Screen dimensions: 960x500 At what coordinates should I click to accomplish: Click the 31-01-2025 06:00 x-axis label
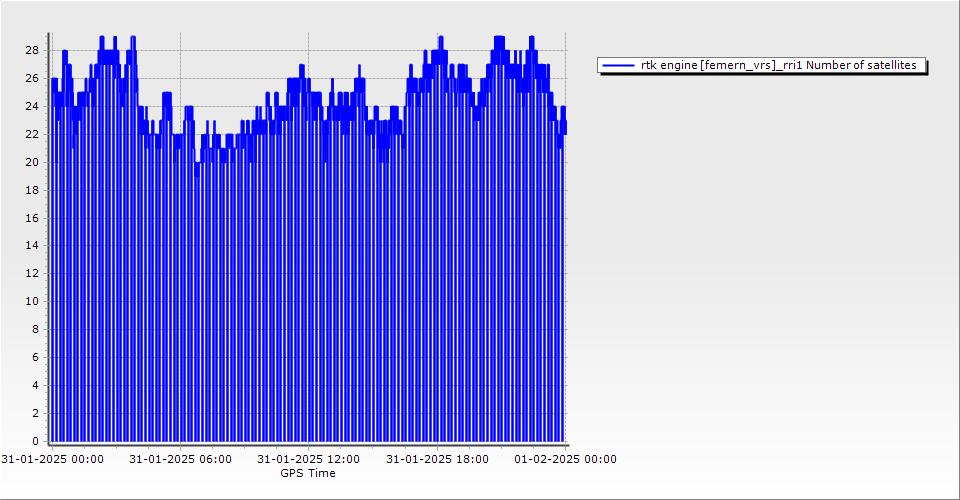pyautogui.click(x=181, y=460)
